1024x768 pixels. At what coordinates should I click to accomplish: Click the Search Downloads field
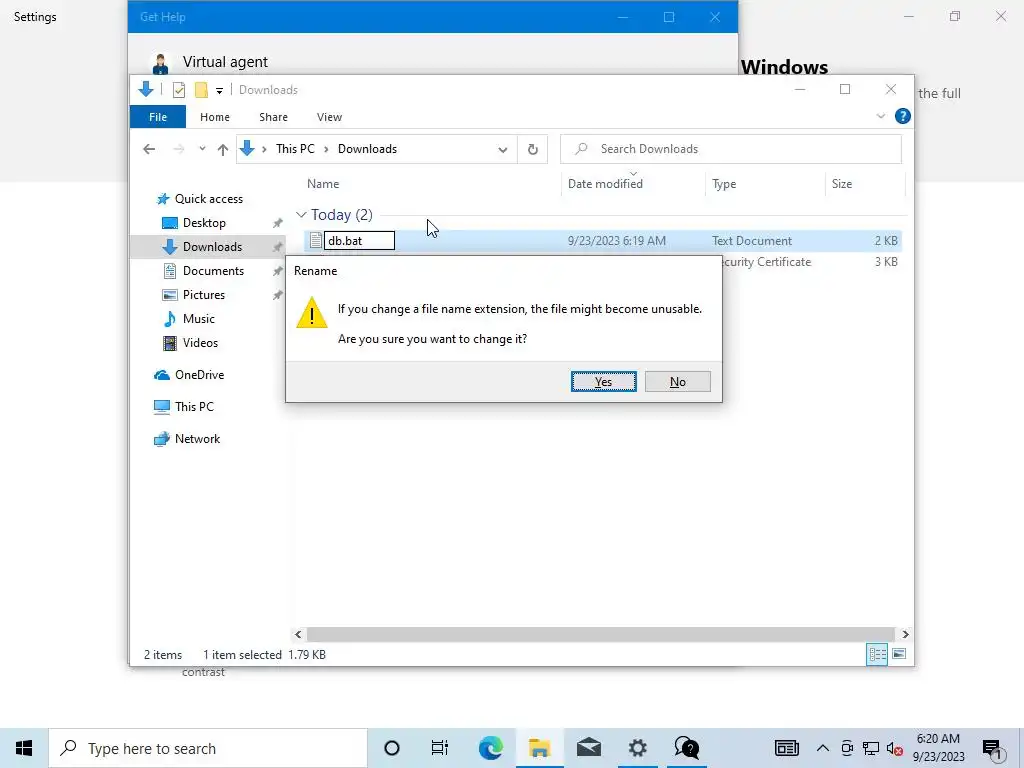tap(731, 149)
